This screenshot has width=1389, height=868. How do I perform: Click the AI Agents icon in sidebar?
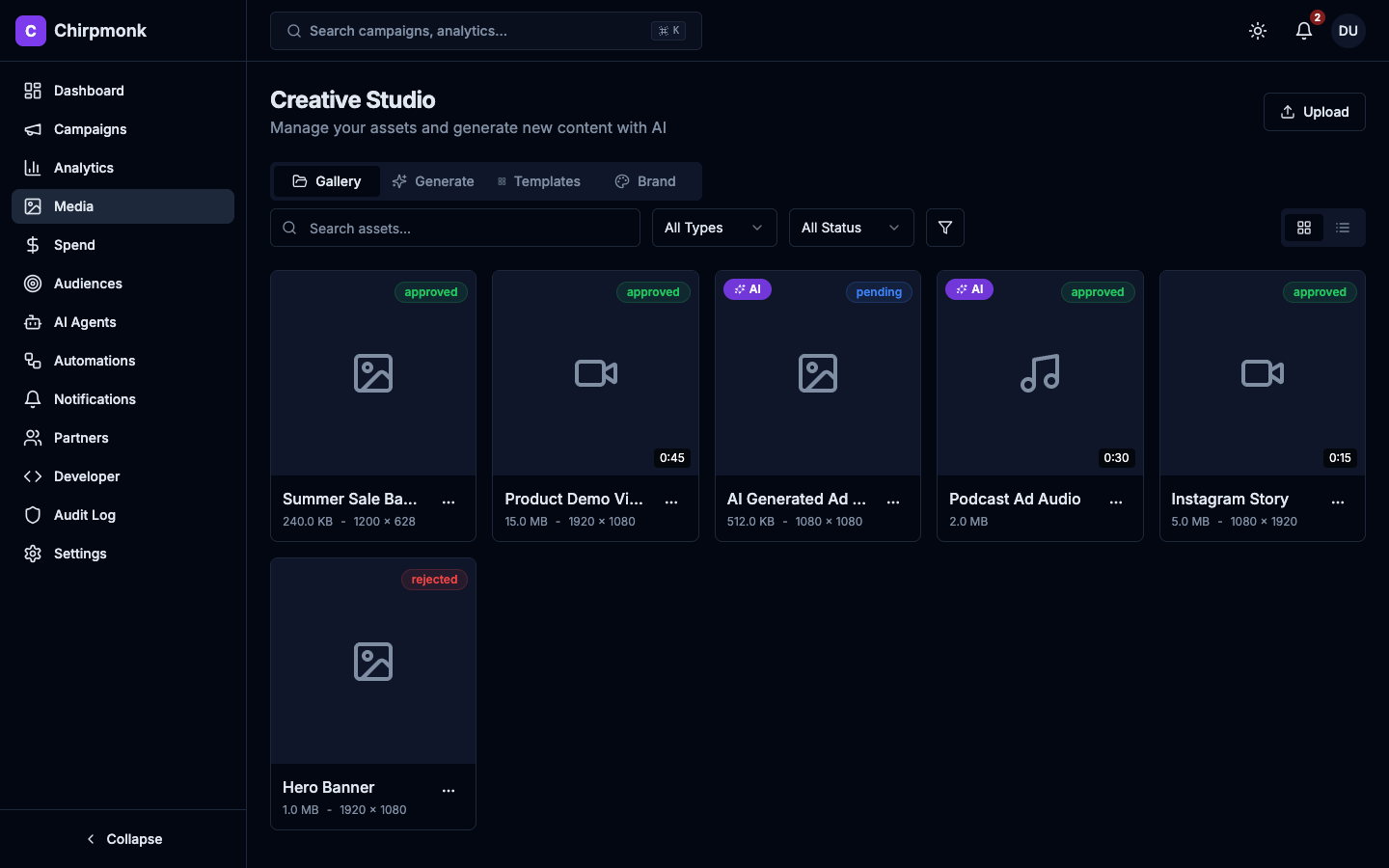33,322
